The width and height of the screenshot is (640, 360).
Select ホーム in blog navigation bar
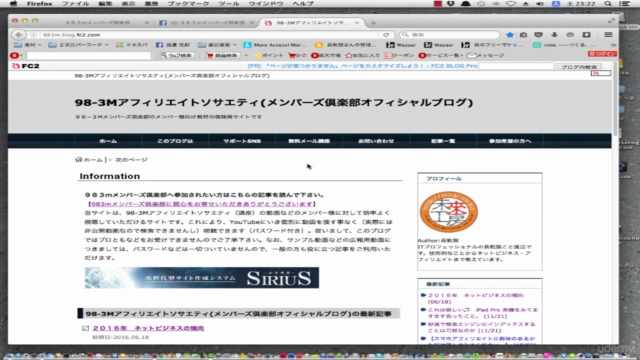coord(108,141)
